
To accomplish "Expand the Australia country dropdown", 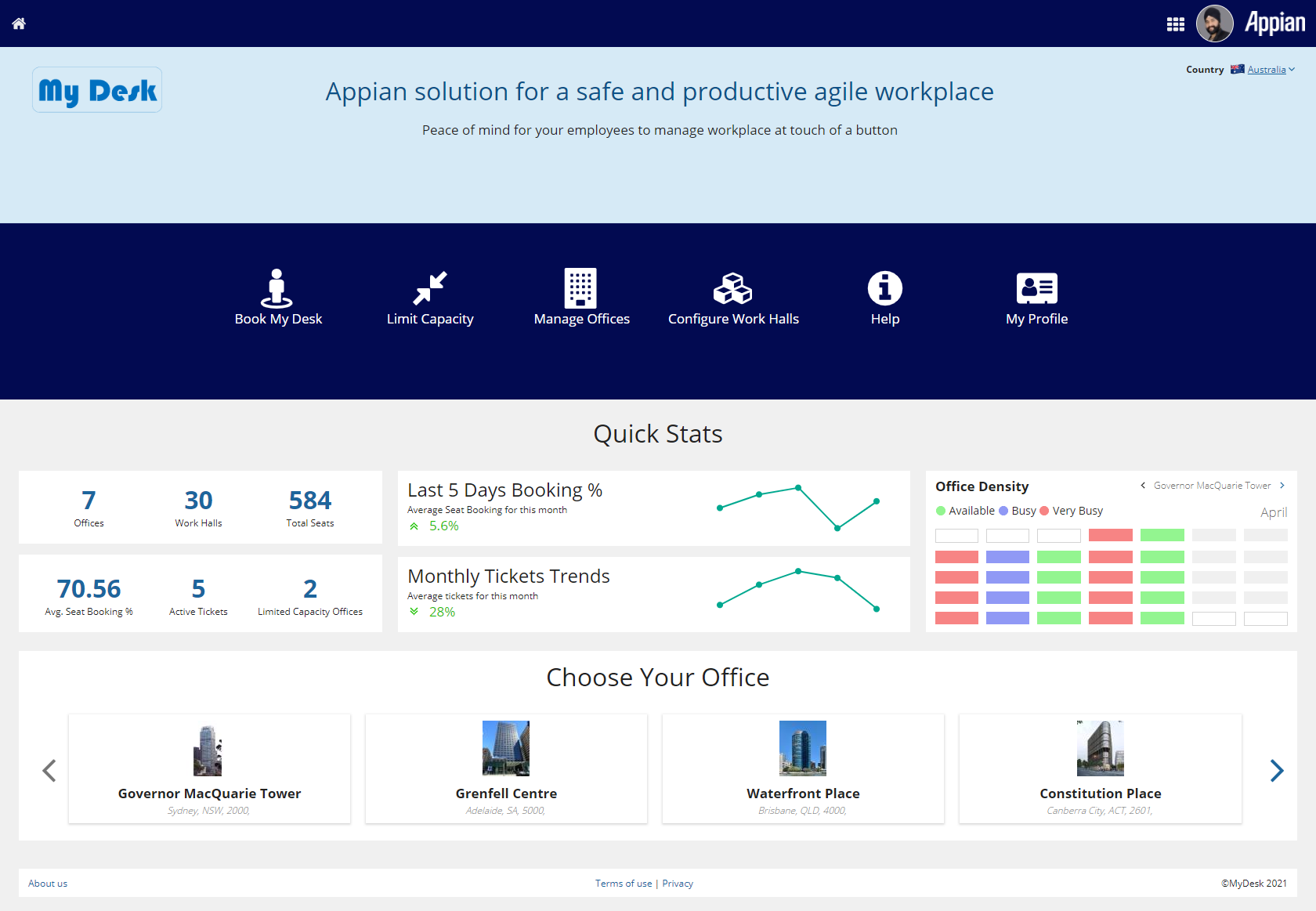I will [1271, 70].
